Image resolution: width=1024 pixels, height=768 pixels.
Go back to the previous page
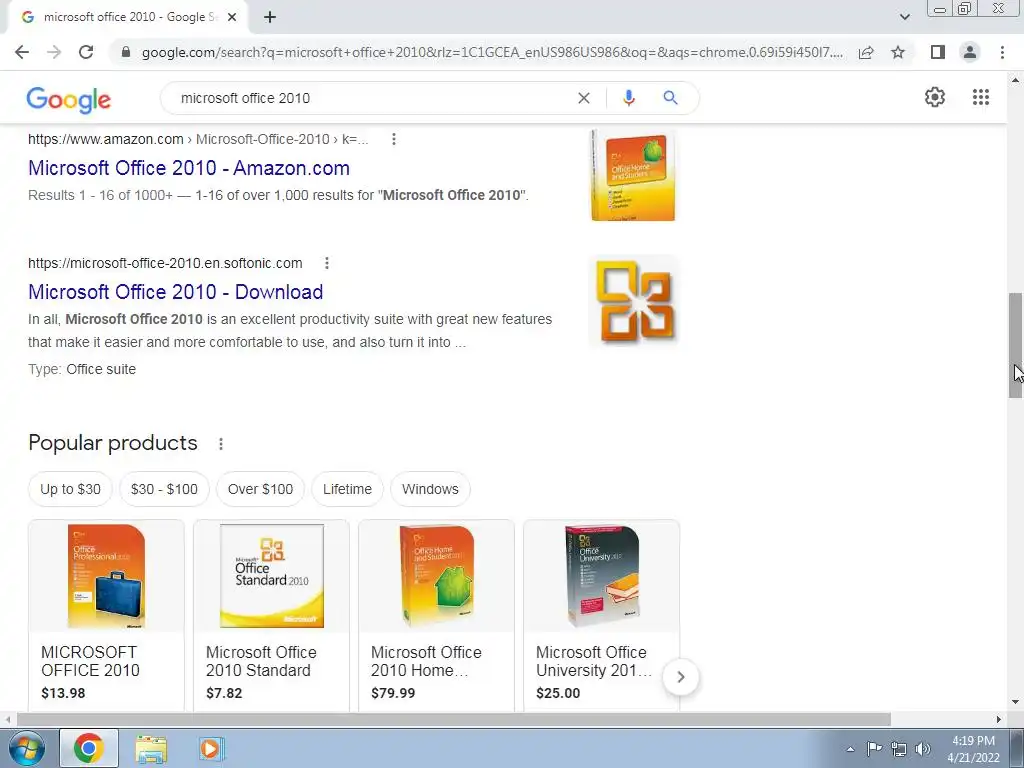[x=22, y=52]
